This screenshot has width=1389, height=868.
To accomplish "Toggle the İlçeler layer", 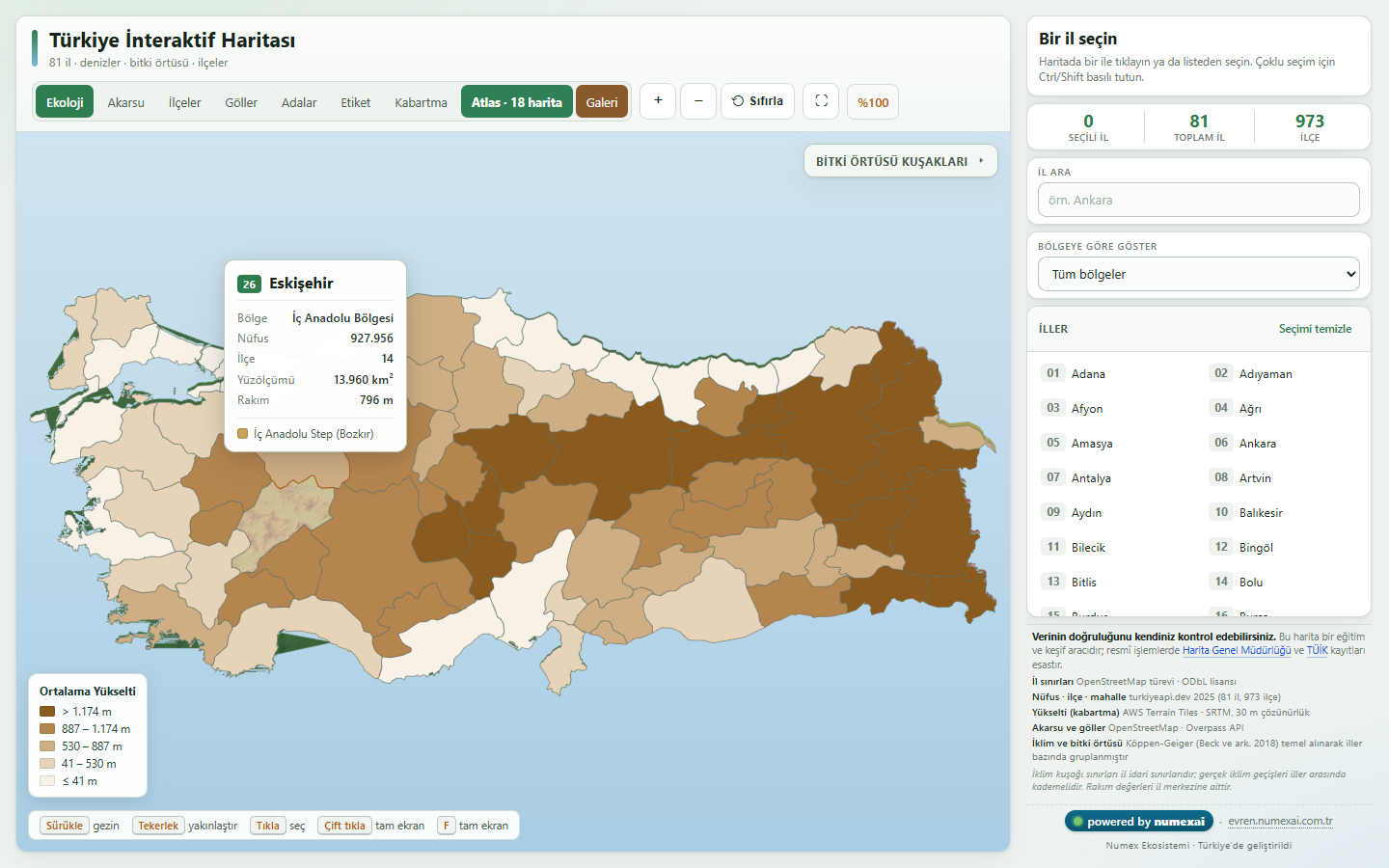I will (185, 102).
